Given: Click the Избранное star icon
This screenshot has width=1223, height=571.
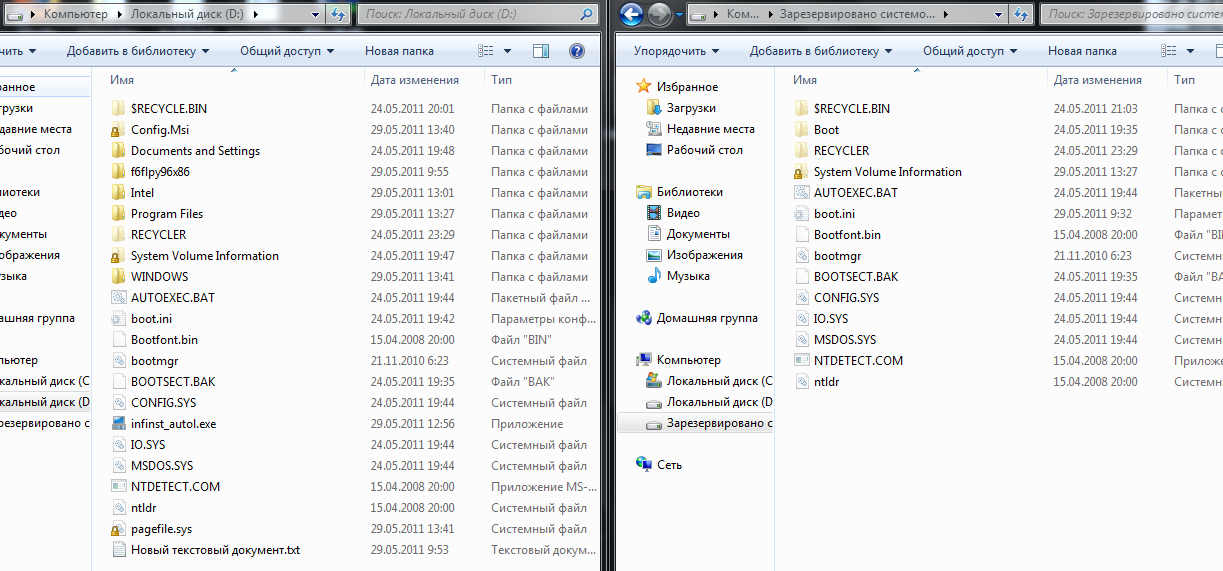Looking at the screenshot, I should pos(645,87).
